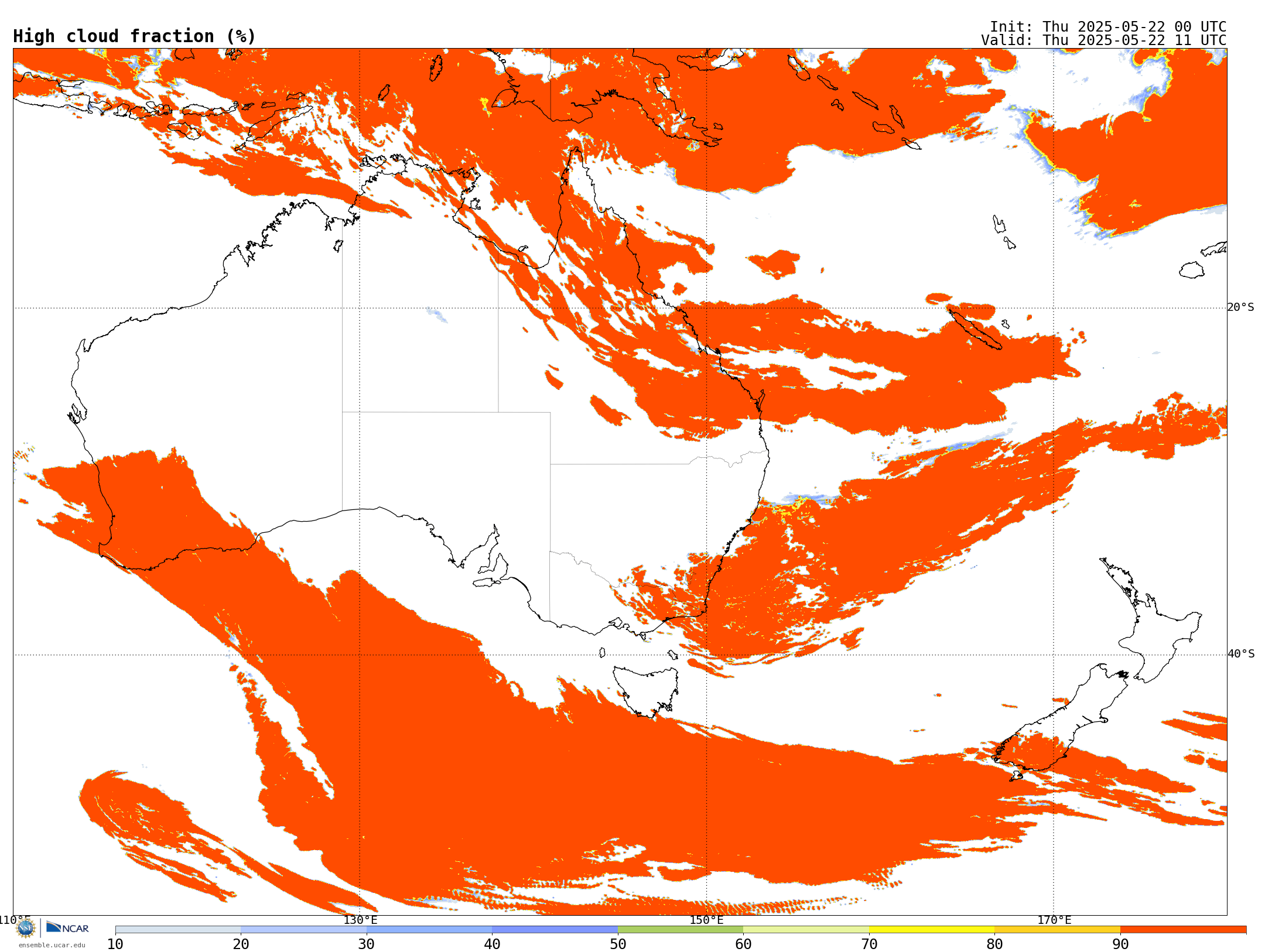Click the colorbar tick label 70
The height and width of the screenshot is (952, 1265).
pyautogui.click(x=869, y=944)
